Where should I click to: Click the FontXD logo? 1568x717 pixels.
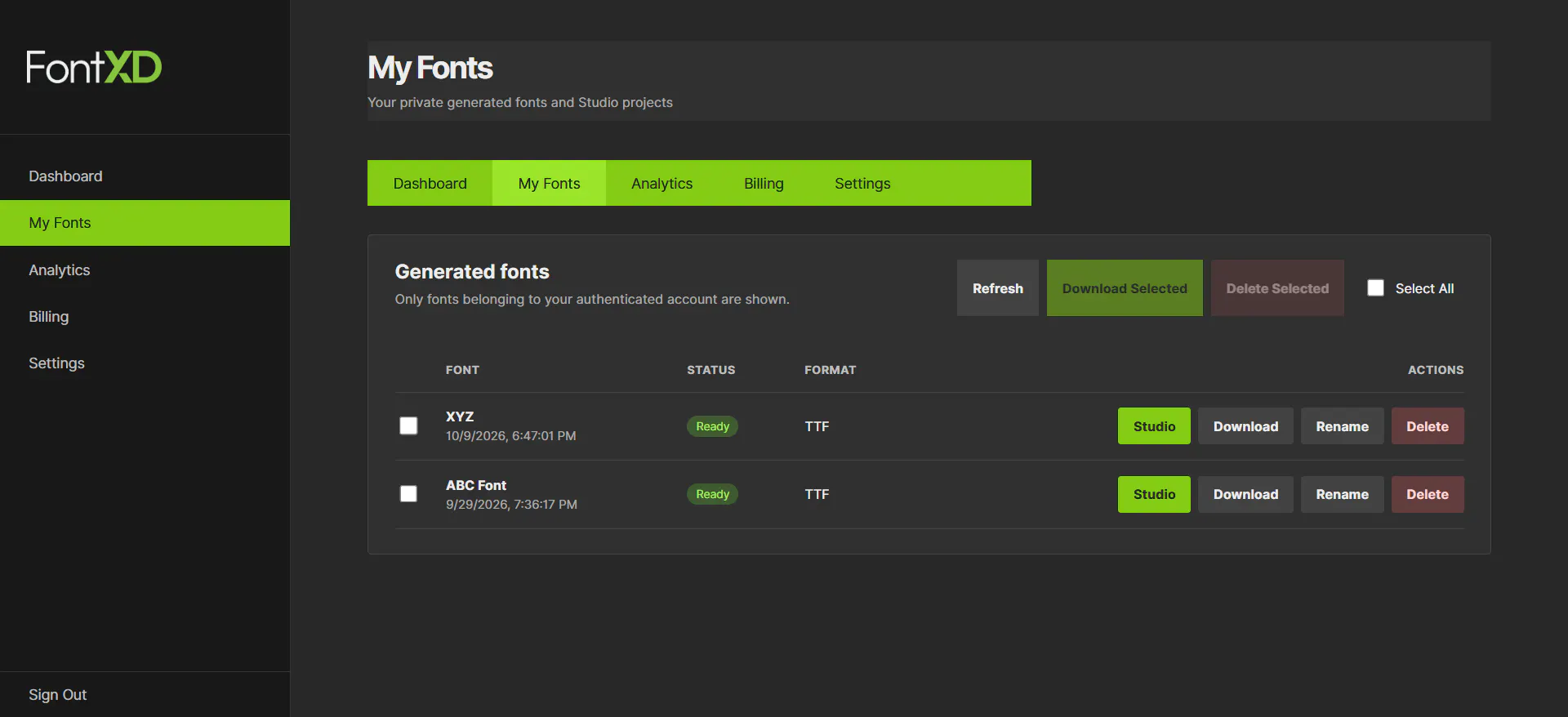(x=94, y=67)
